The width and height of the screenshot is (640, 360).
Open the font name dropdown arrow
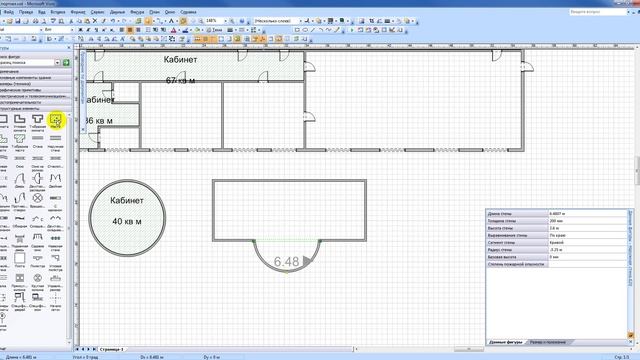41,30
